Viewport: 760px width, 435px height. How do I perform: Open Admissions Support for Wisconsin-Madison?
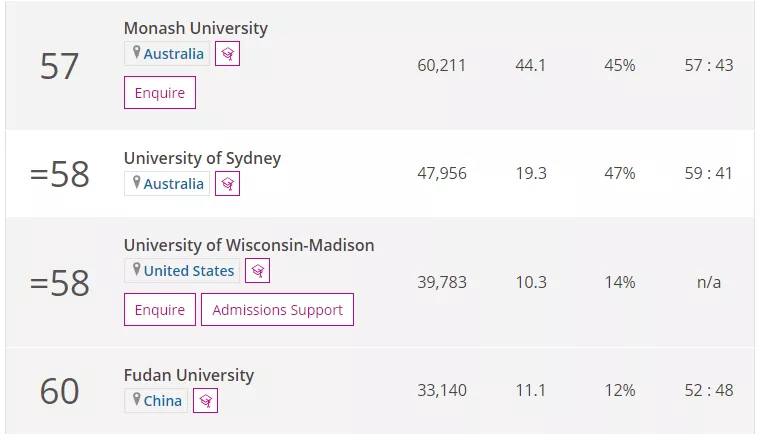(277, 310)
